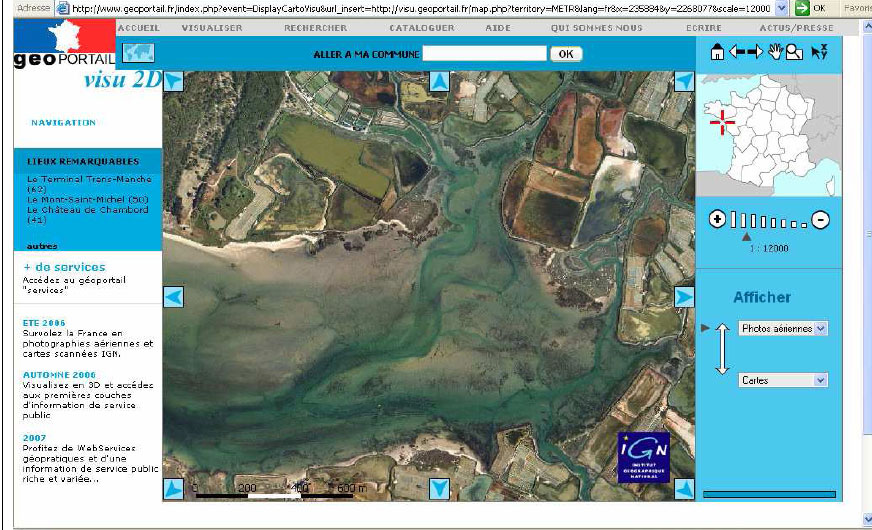Select the hand pan tool
The width and height of the screenshot is (872, 530).
775,53
